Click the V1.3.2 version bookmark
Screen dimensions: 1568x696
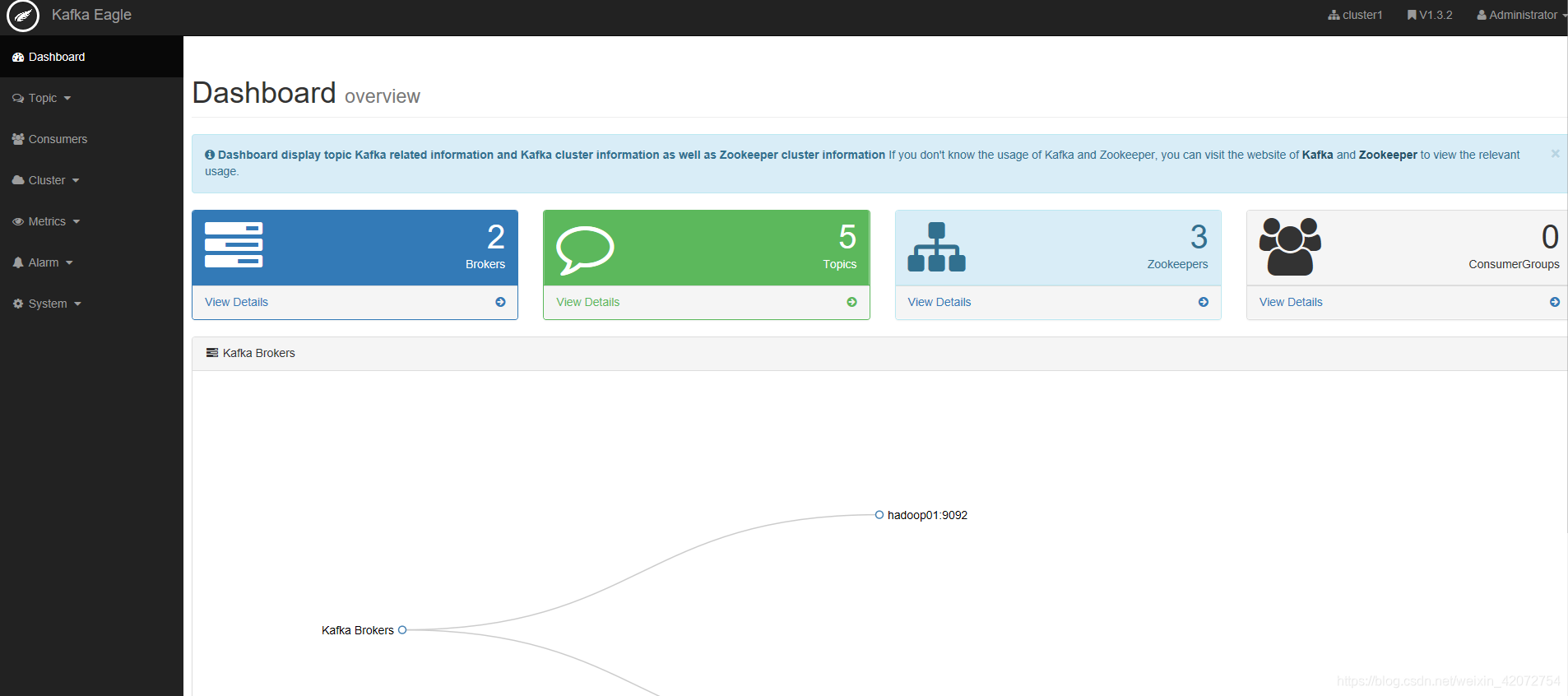1430,15
